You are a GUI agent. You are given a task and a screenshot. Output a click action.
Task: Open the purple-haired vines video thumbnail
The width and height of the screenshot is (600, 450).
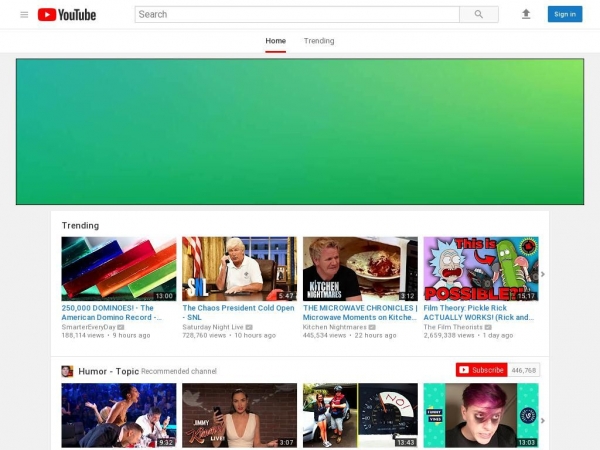pos(481,415)
